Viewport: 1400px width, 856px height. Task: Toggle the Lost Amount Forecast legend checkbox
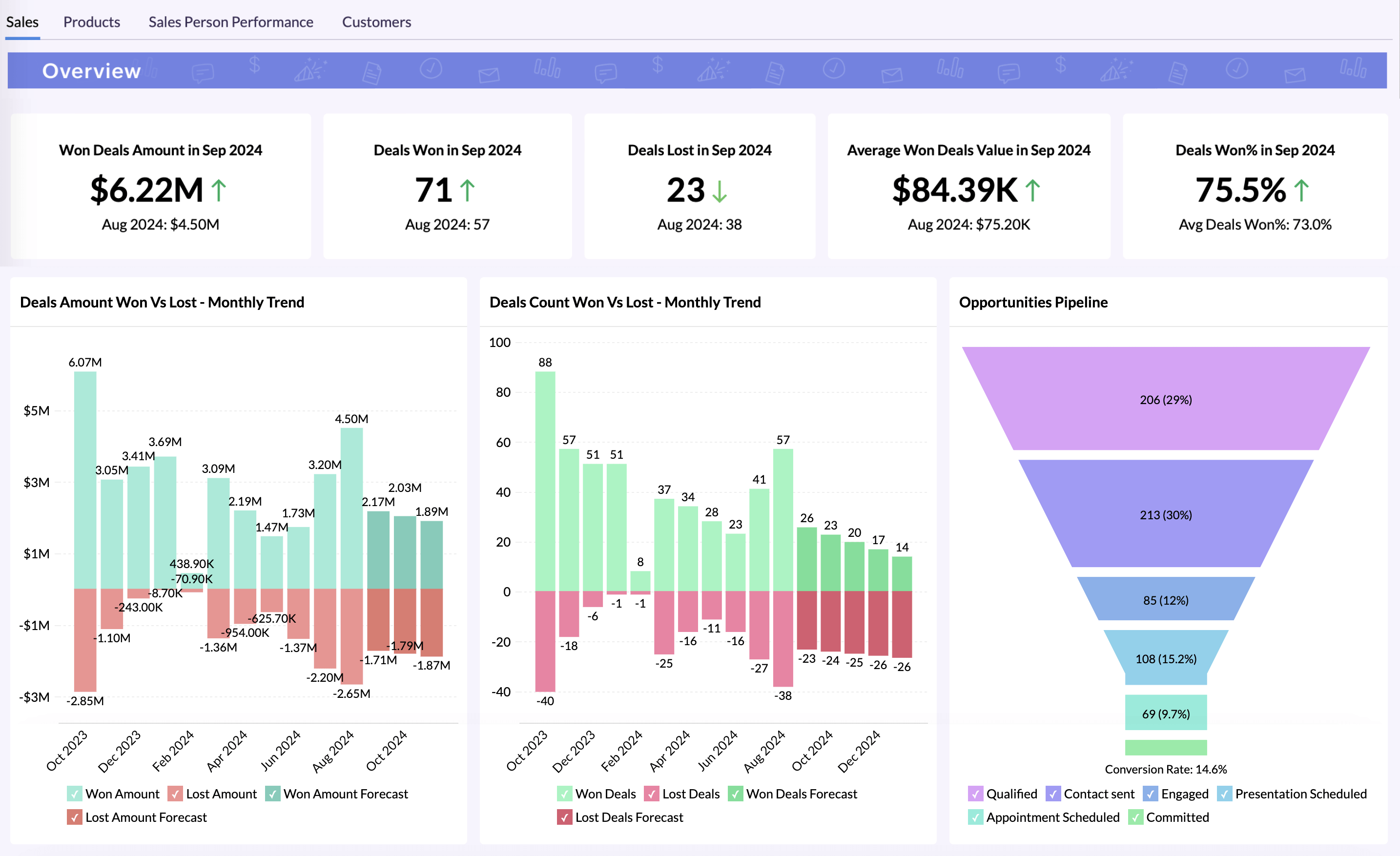[x=74, y=817]
